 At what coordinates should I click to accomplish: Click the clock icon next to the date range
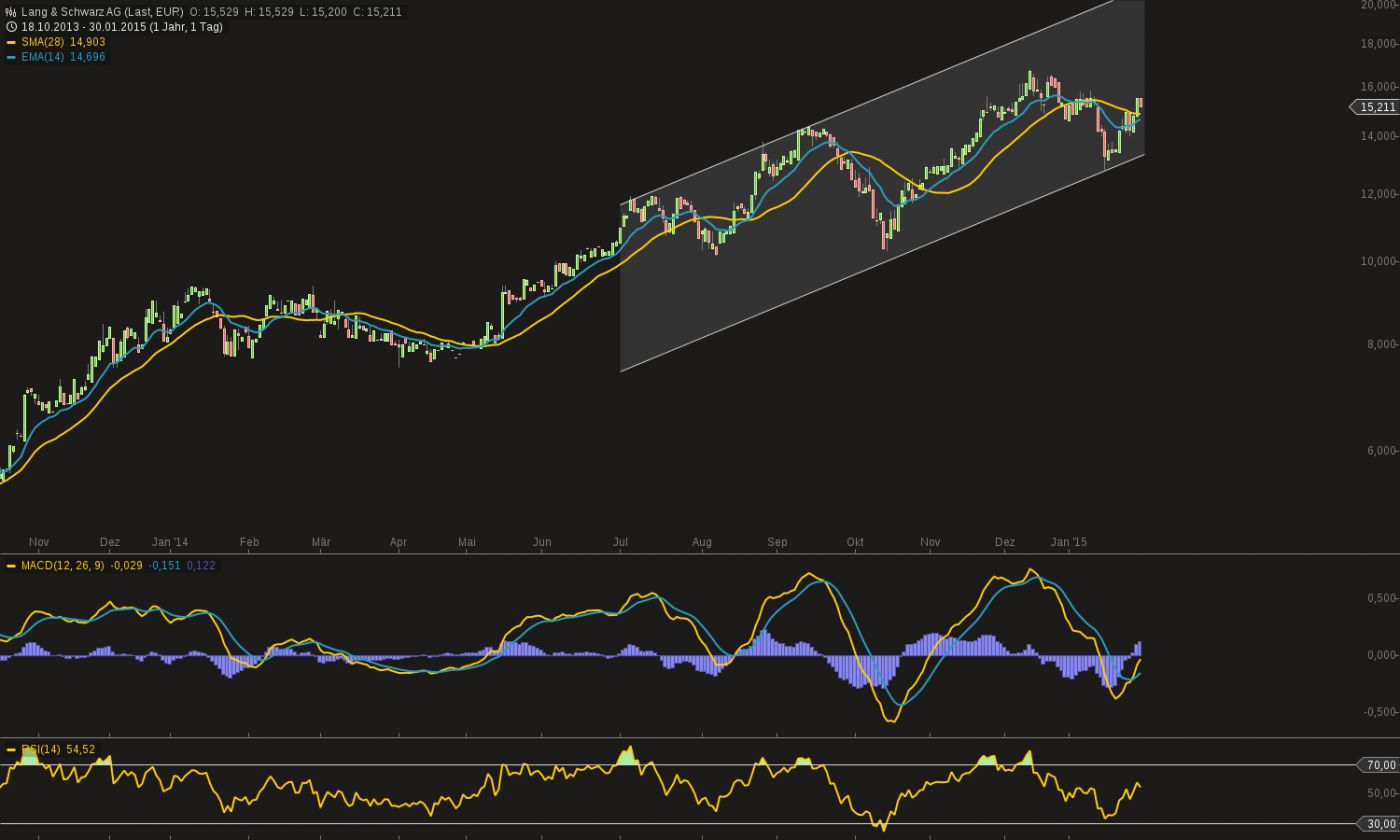(11, 27)
